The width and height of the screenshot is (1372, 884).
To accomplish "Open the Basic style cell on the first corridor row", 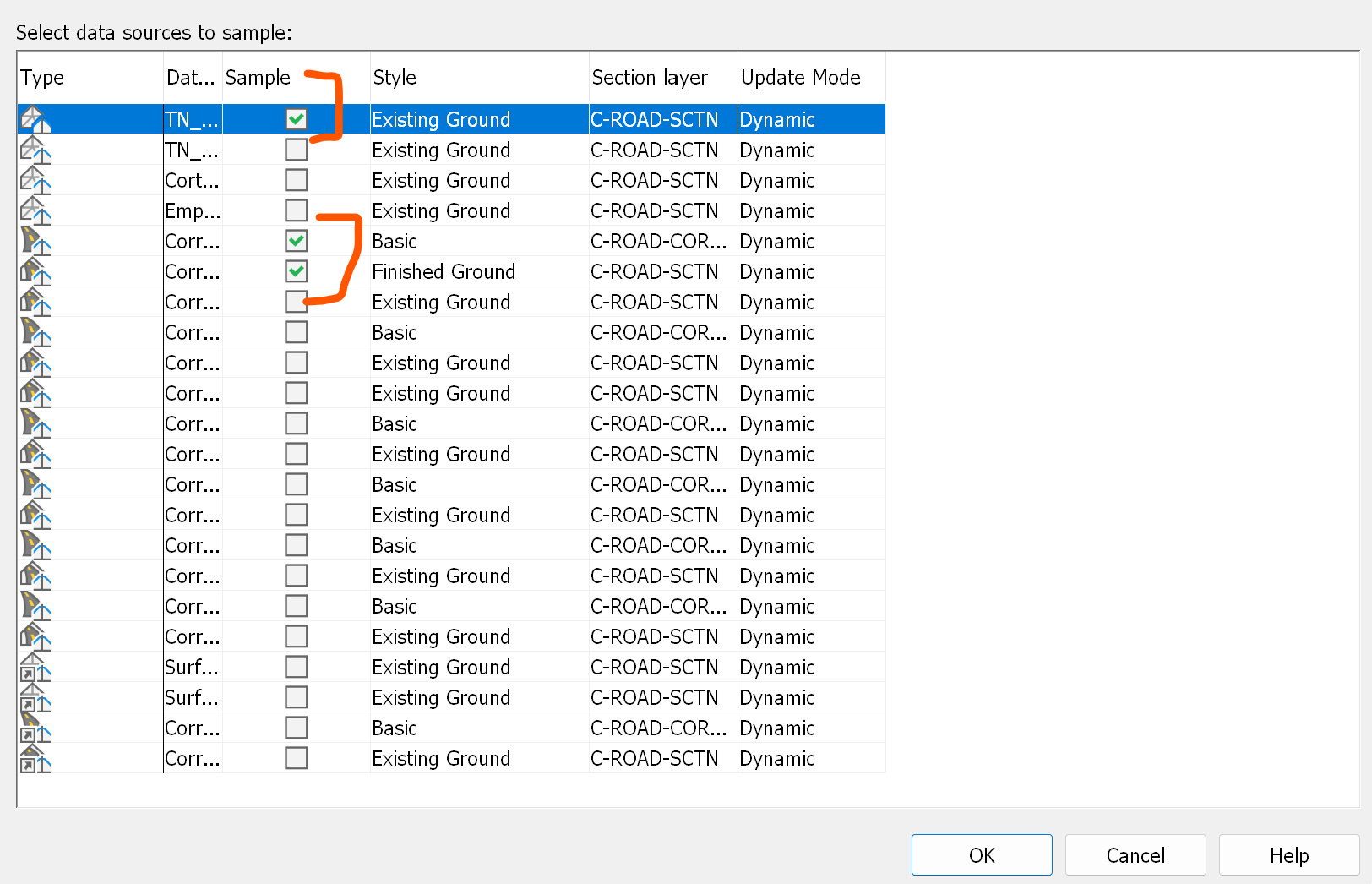I will 394,241.
